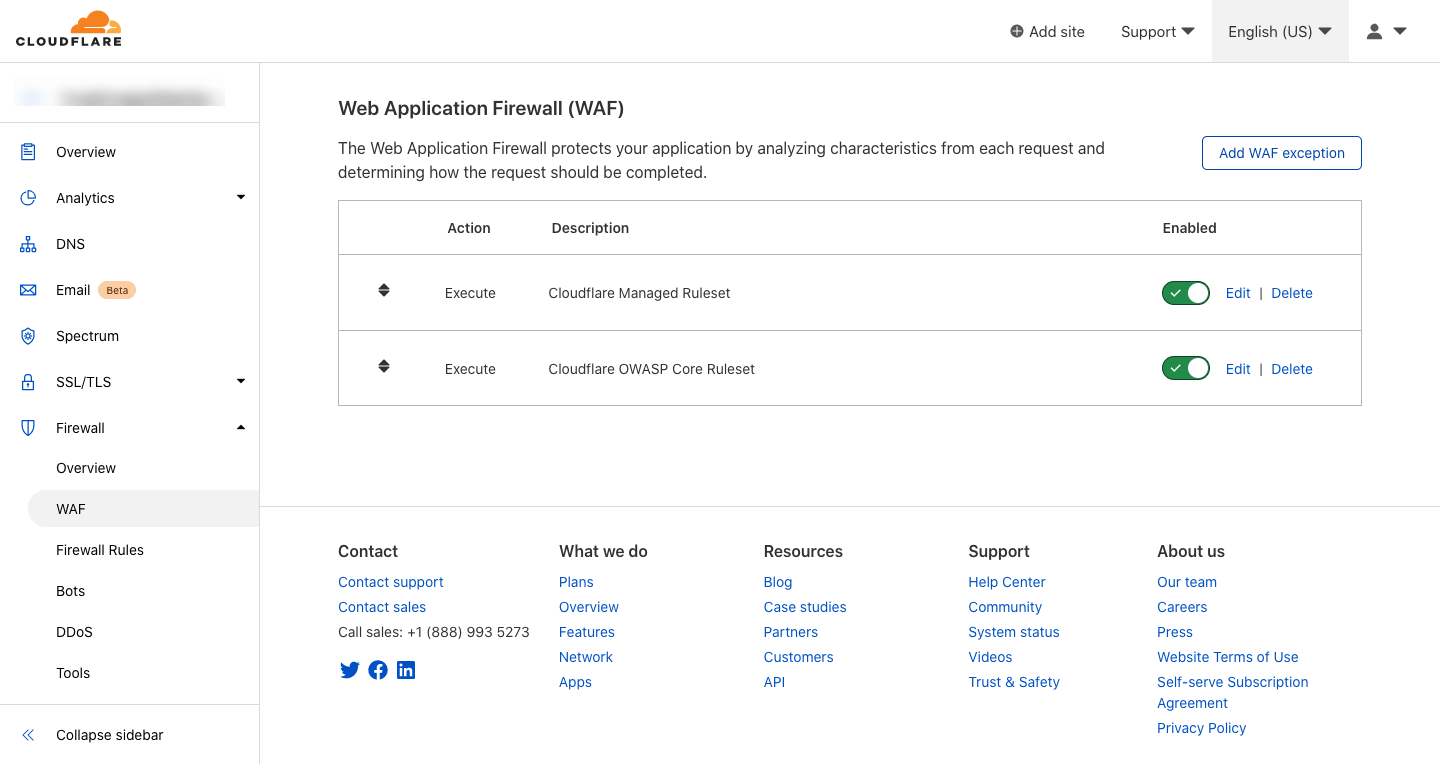Disable the Cloudflare OWASP Core Ruleset toggle

[1186, 369]
